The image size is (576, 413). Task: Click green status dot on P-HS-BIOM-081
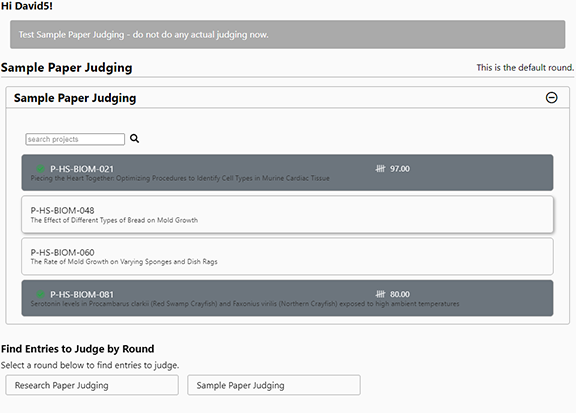pyautogui.click(x=40, y=294)
